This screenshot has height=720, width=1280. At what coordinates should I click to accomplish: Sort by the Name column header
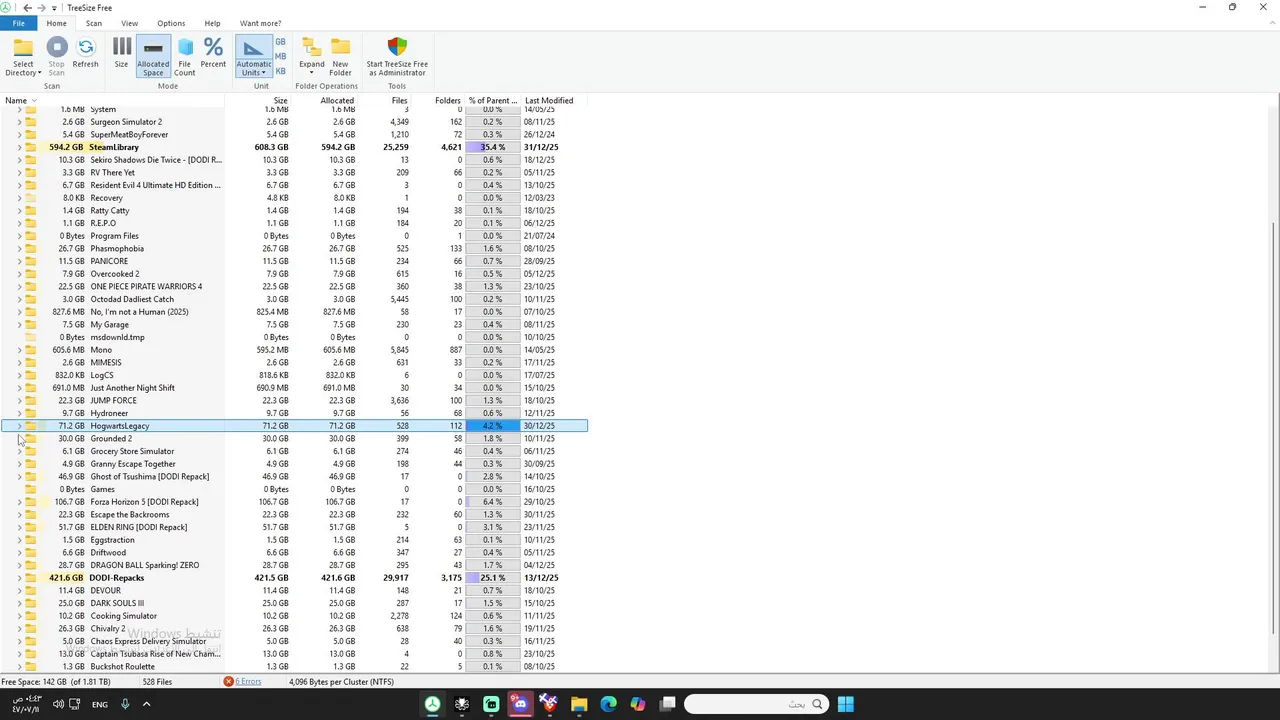click(x=113, y=101)
